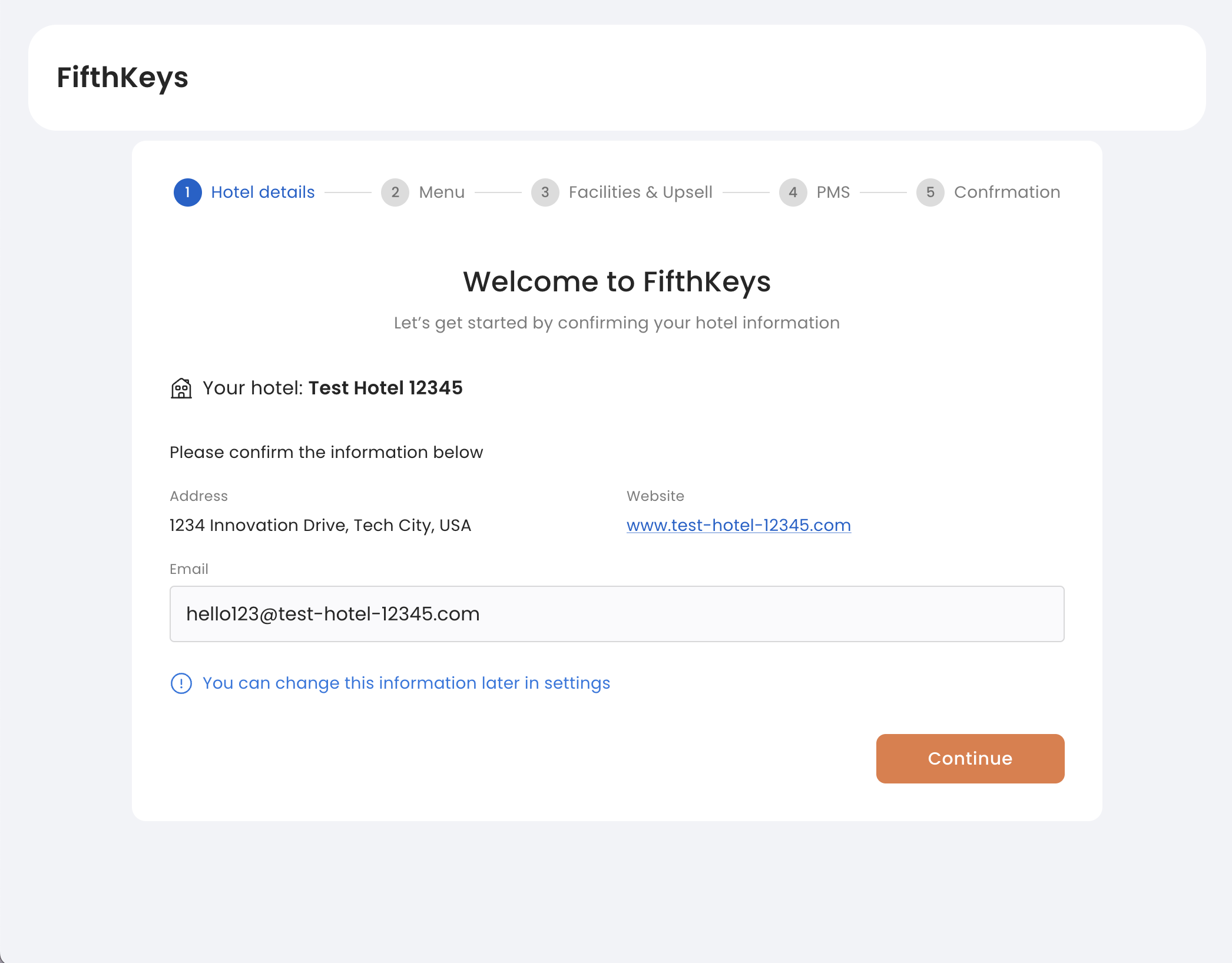Click the hotel building icon
This screenshot has height=963, width=1232.
click(x=181, y=388)
